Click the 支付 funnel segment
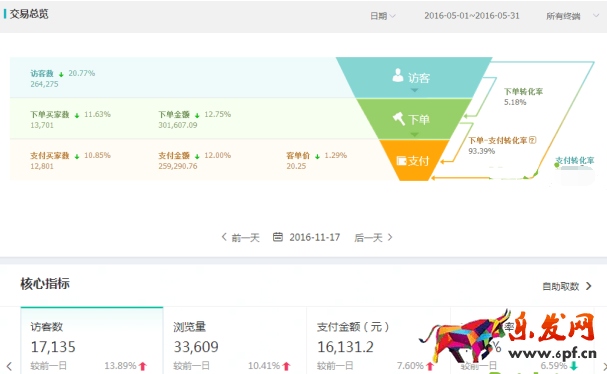 click(x=413, y=160)
